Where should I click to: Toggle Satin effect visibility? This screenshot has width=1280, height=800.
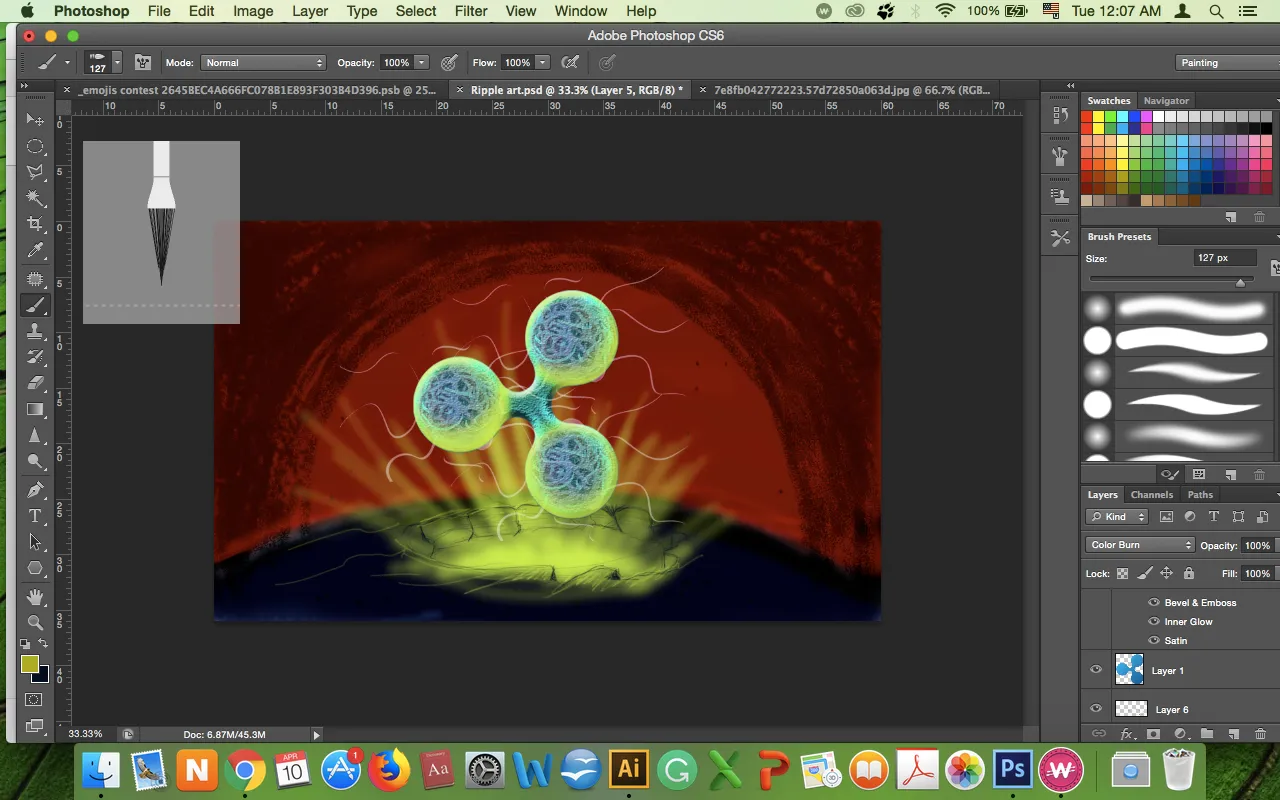(x=1154, y=640)
